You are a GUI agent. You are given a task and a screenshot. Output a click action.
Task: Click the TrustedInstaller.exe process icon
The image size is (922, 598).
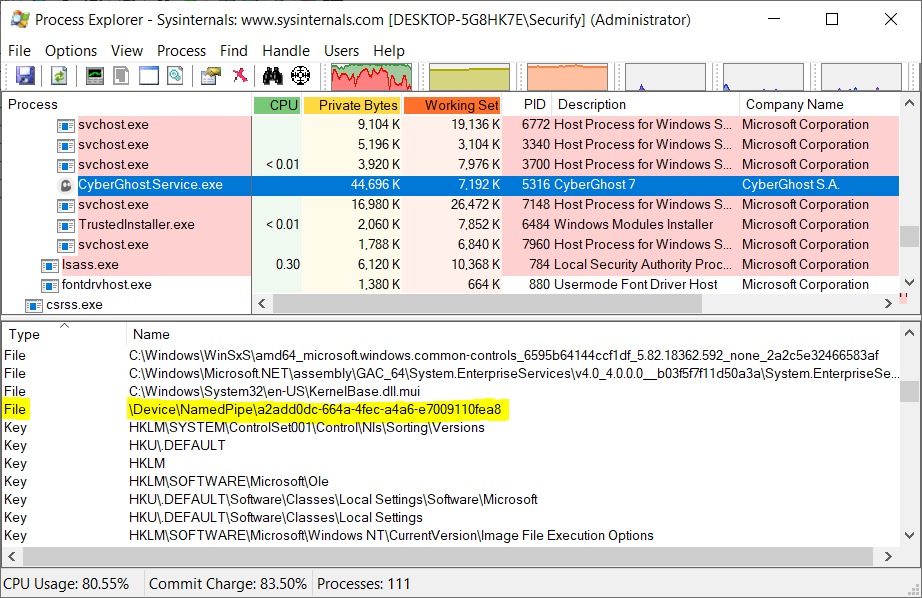[65, 225]
